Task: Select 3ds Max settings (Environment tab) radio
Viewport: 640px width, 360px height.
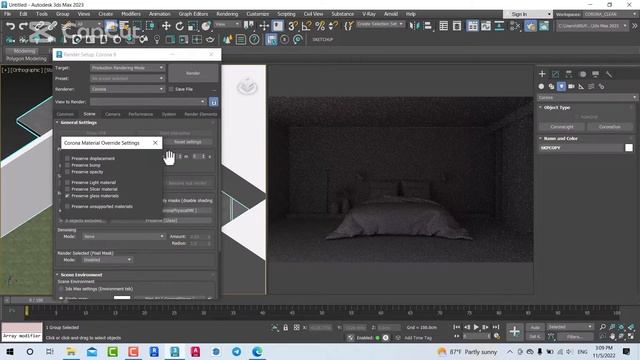Action: click(x=61, y=289)
